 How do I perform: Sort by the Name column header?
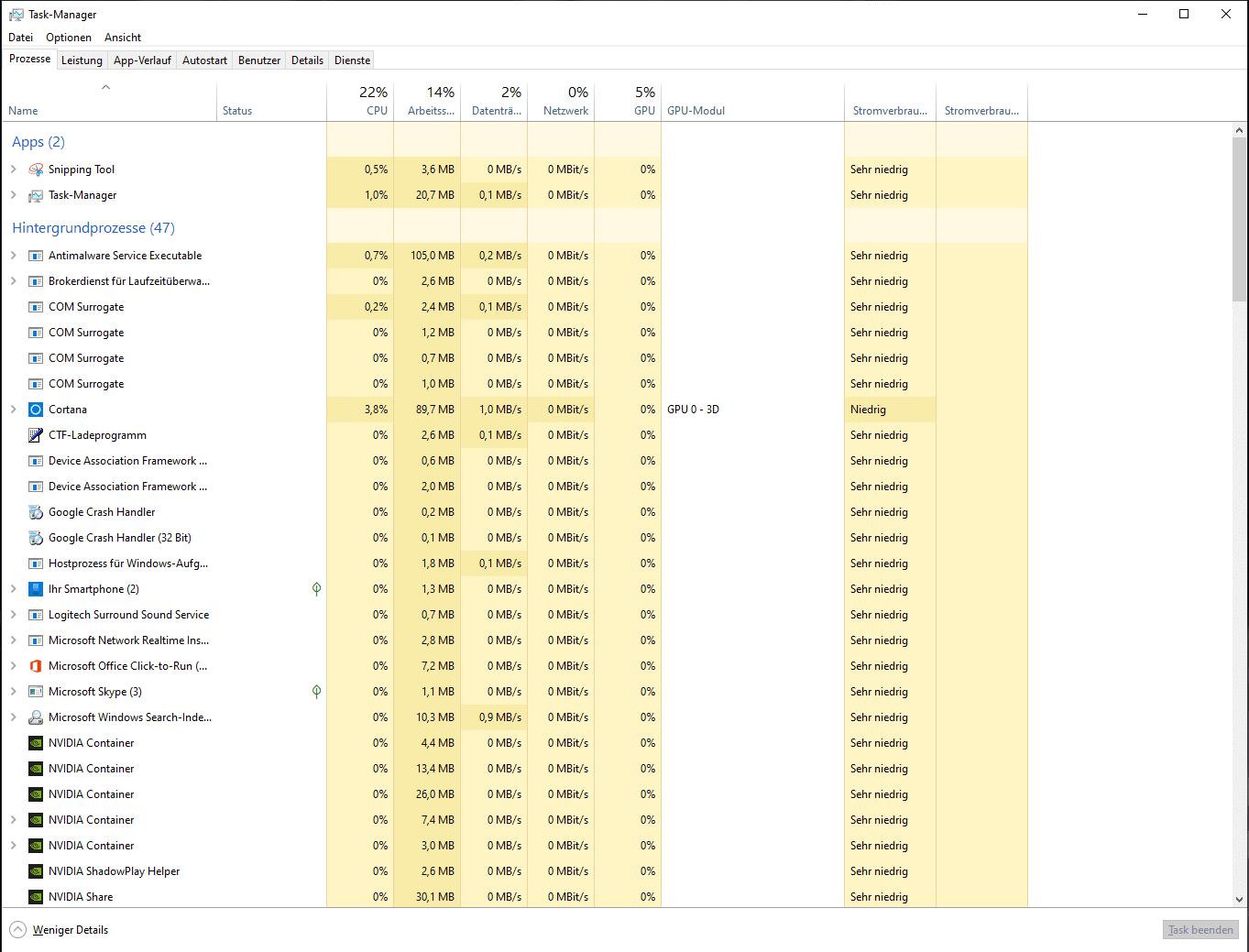(x=109, y=102)
